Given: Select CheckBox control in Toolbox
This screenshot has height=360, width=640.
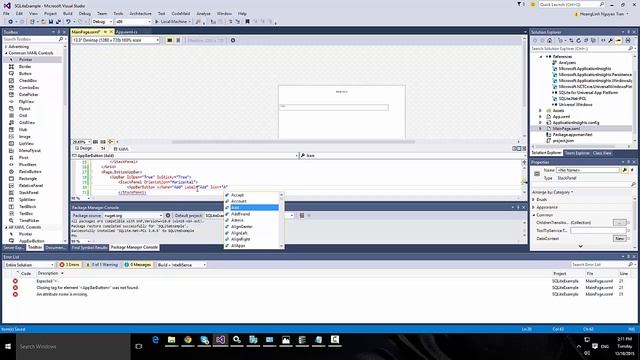Looking at the screenshot, I should click(x=27, y=80).
